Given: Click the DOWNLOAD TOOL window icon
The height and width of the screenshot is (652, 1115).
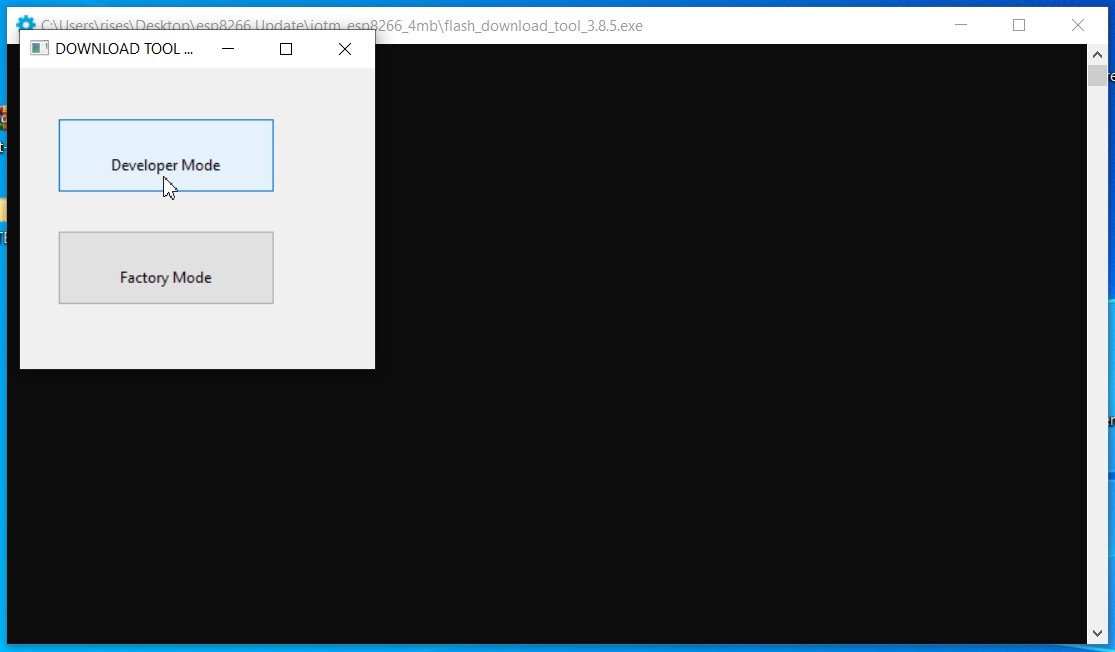Looking at the screenshot, I should pyautogui.click(x=40, y=48).
